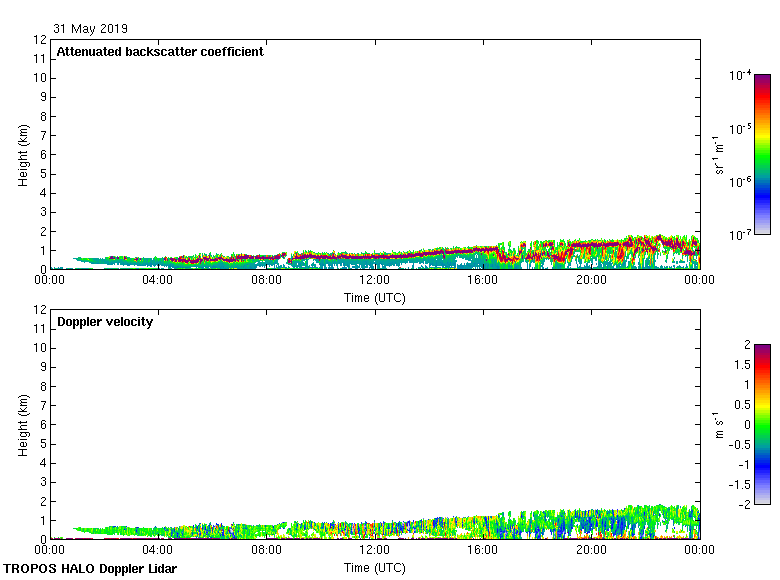The width and height of the screenshot is (780, 580).
Task: Click 'Time (UTC)' label under Doppler velocity plot
Action: (x=374, y=568)
